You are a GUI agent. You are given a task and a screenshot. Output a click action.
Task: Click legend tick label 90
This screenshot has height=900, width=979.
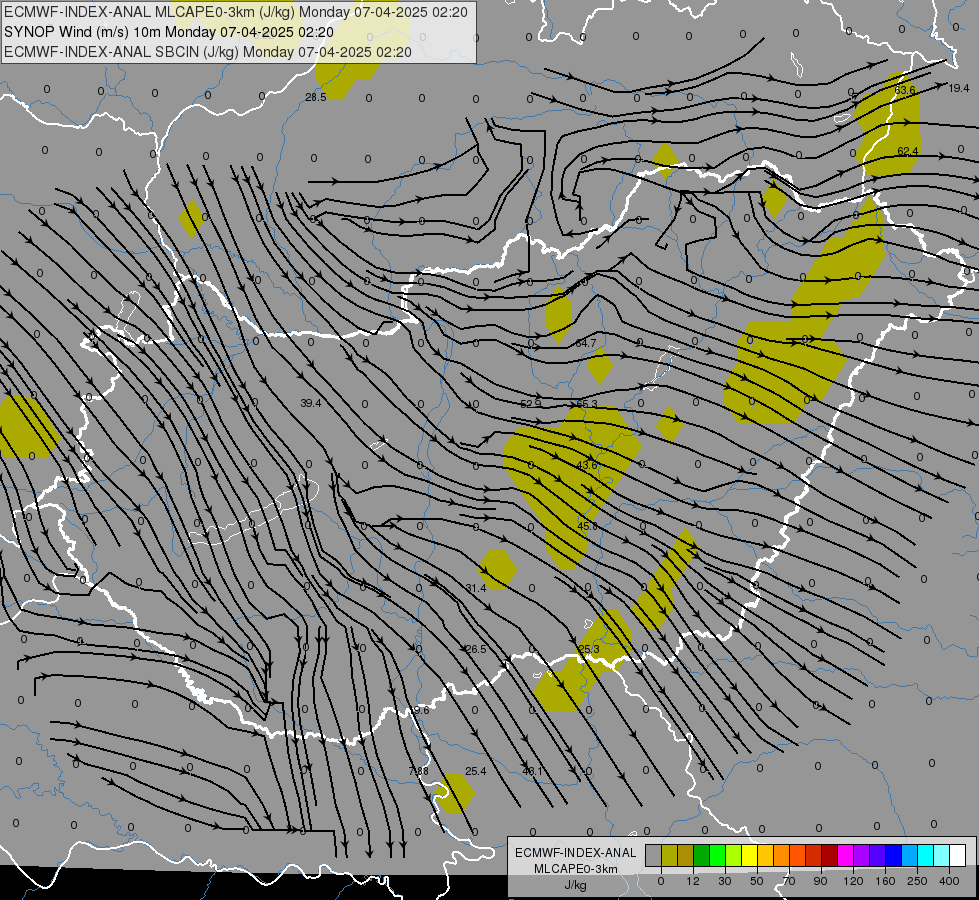821,881
